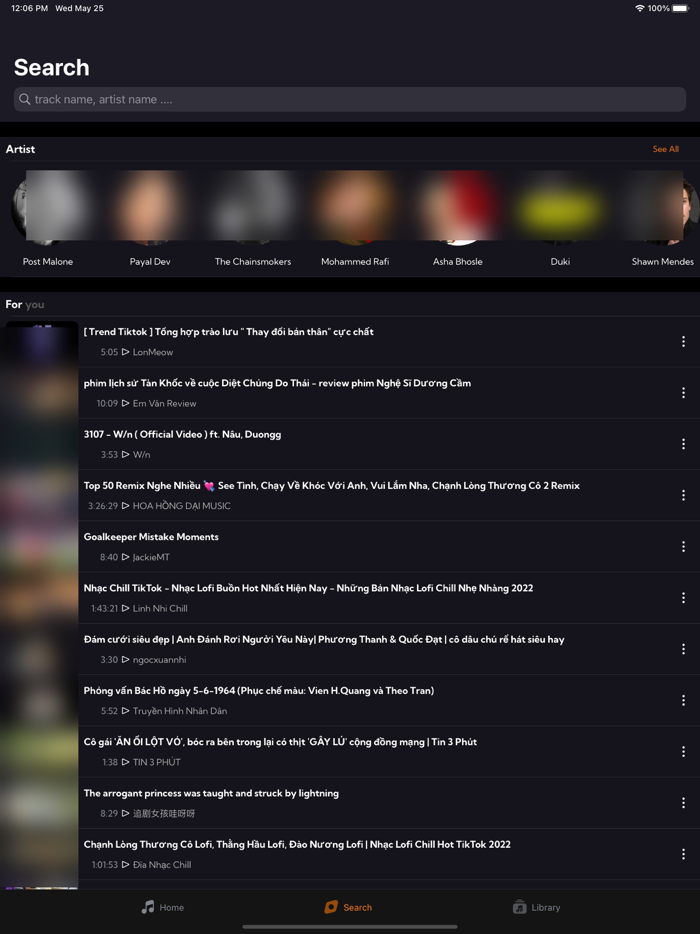
Task: Open The Chainsmokers artist avatar
Action: [x=253, y=208]
